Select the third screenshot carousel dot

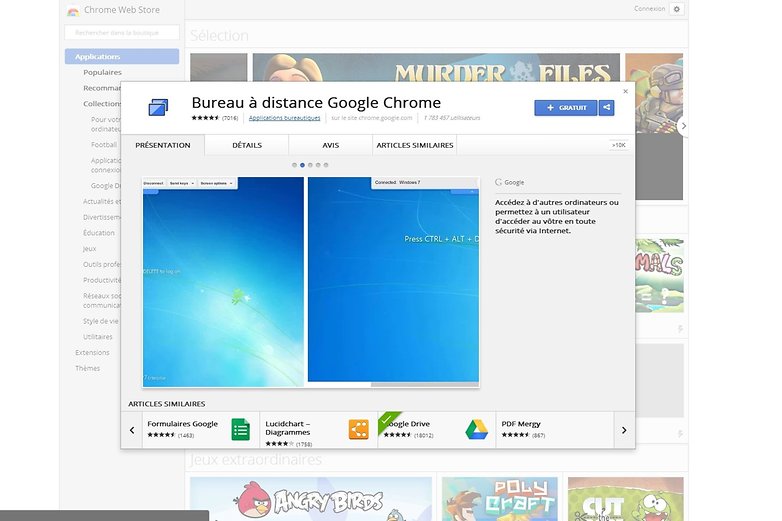click(x=310, y=165)
